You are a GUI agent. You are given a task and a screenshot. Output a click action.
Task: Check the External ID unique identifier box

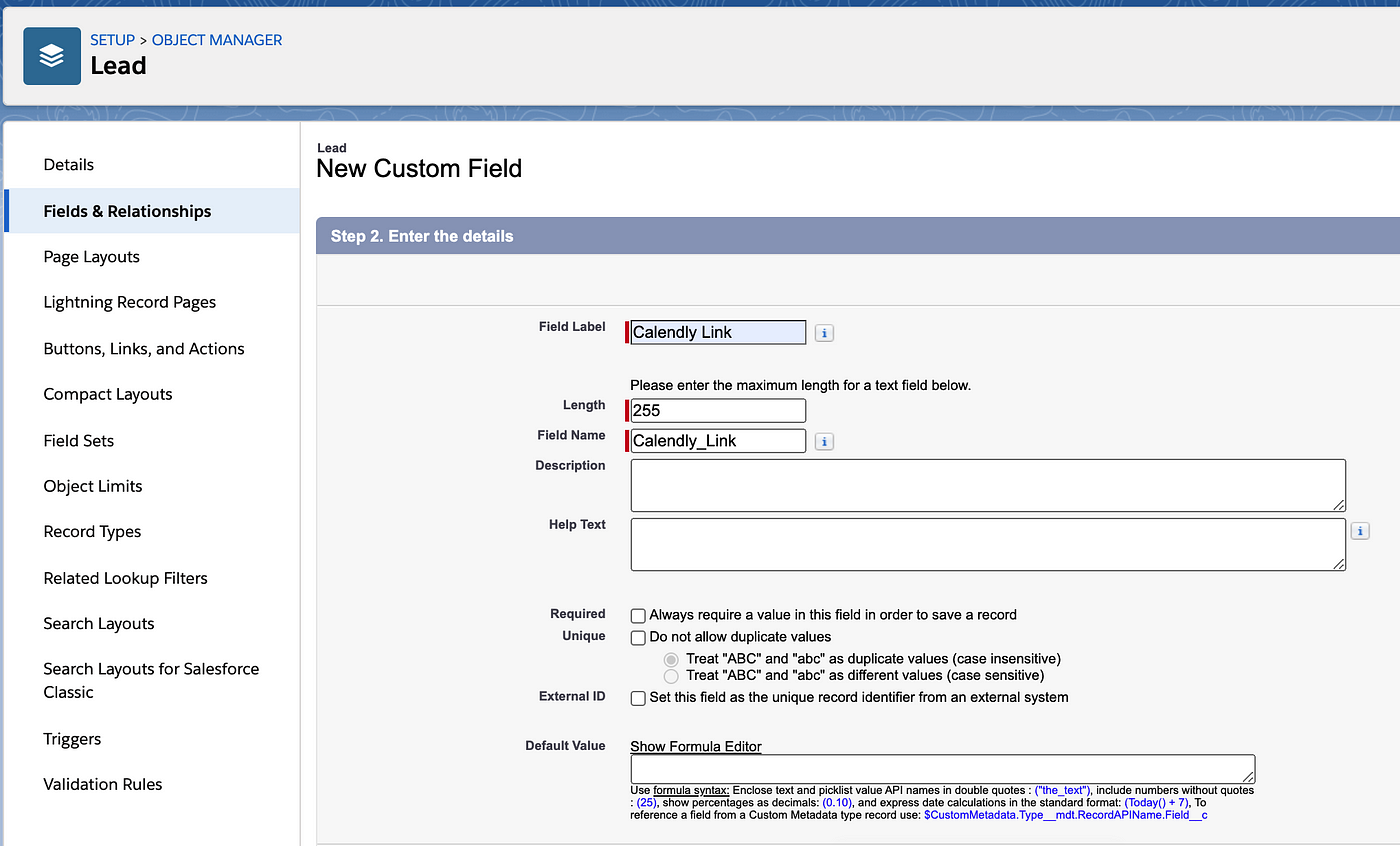[638, 699]
